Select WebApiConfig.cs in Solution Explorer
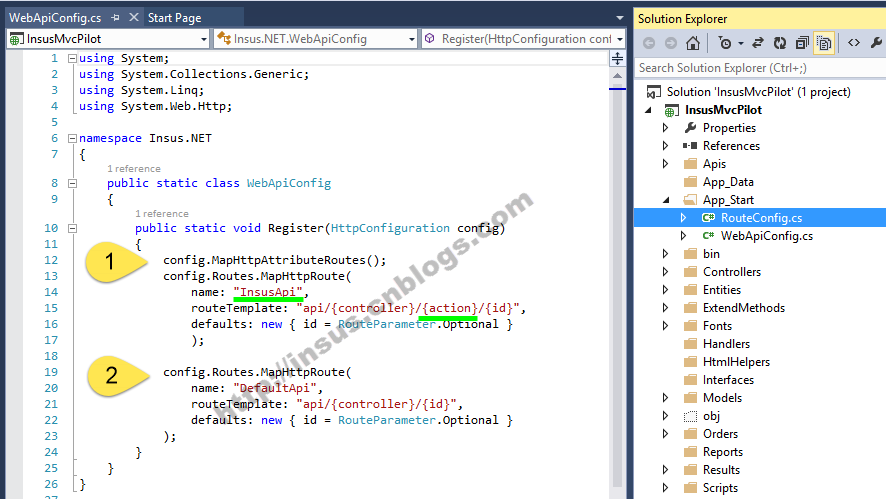The image size is (886, 499). [767, 236]
